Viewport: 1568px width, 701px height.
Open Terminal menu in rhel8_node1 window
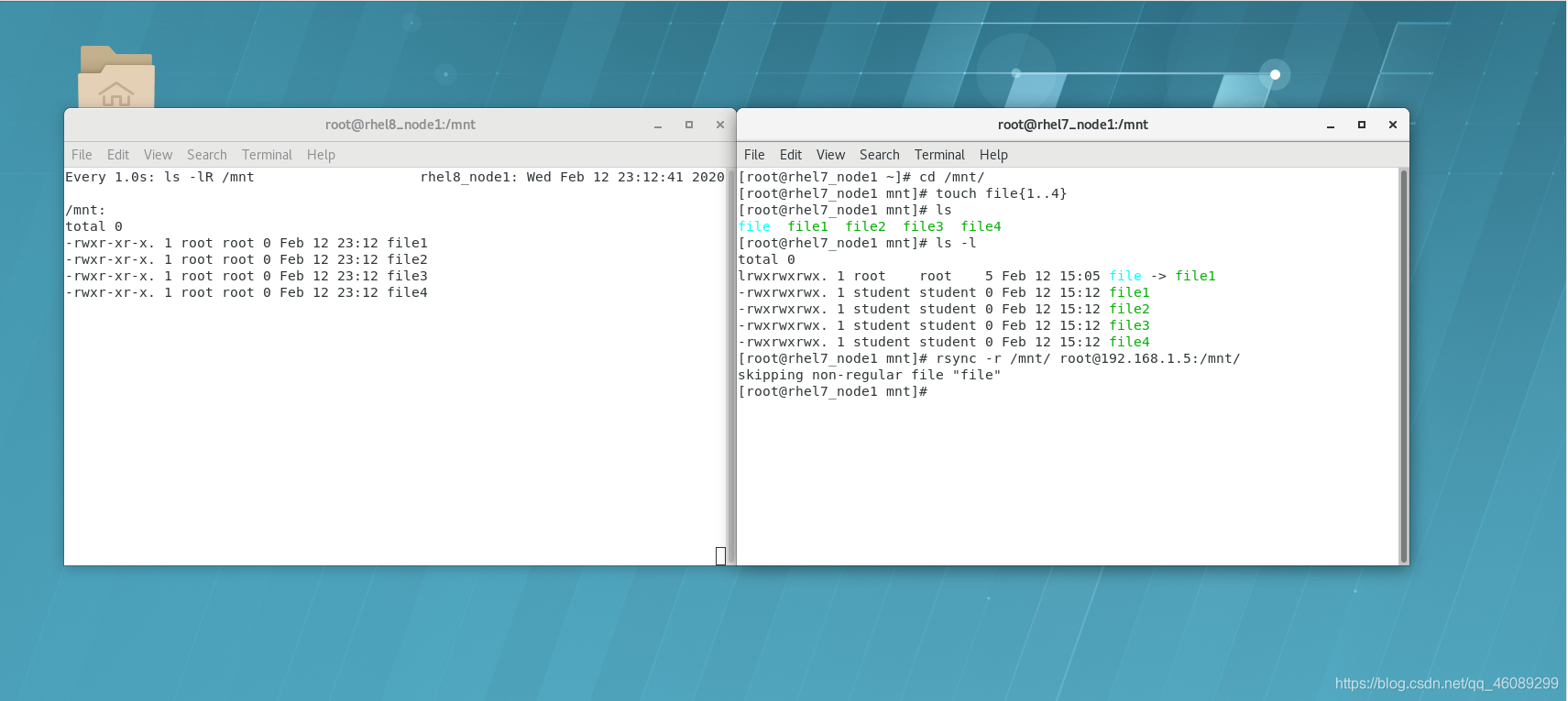pyautogui.click(x=267, y=155)
